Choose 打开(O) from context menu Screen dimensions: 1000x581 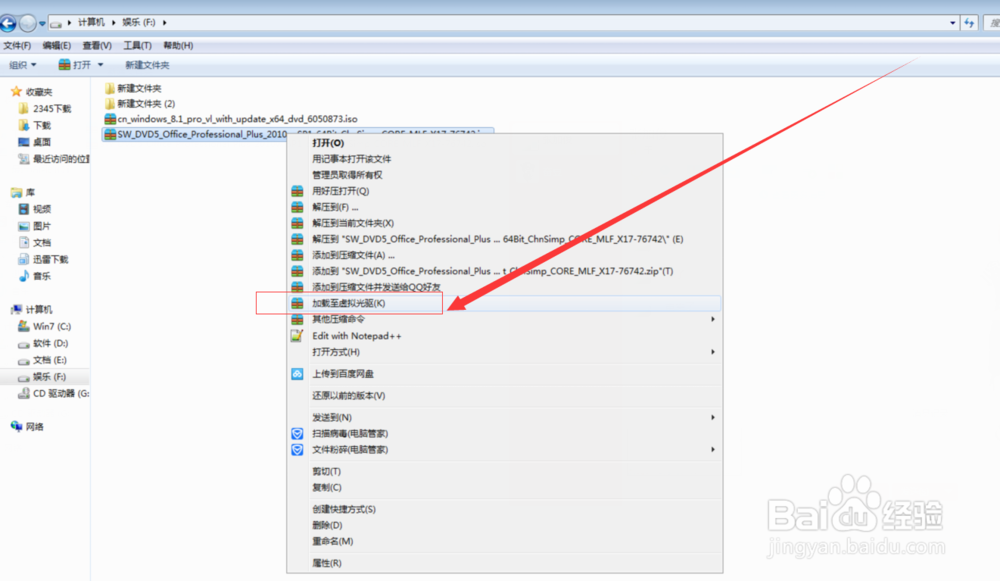[328, 143]
